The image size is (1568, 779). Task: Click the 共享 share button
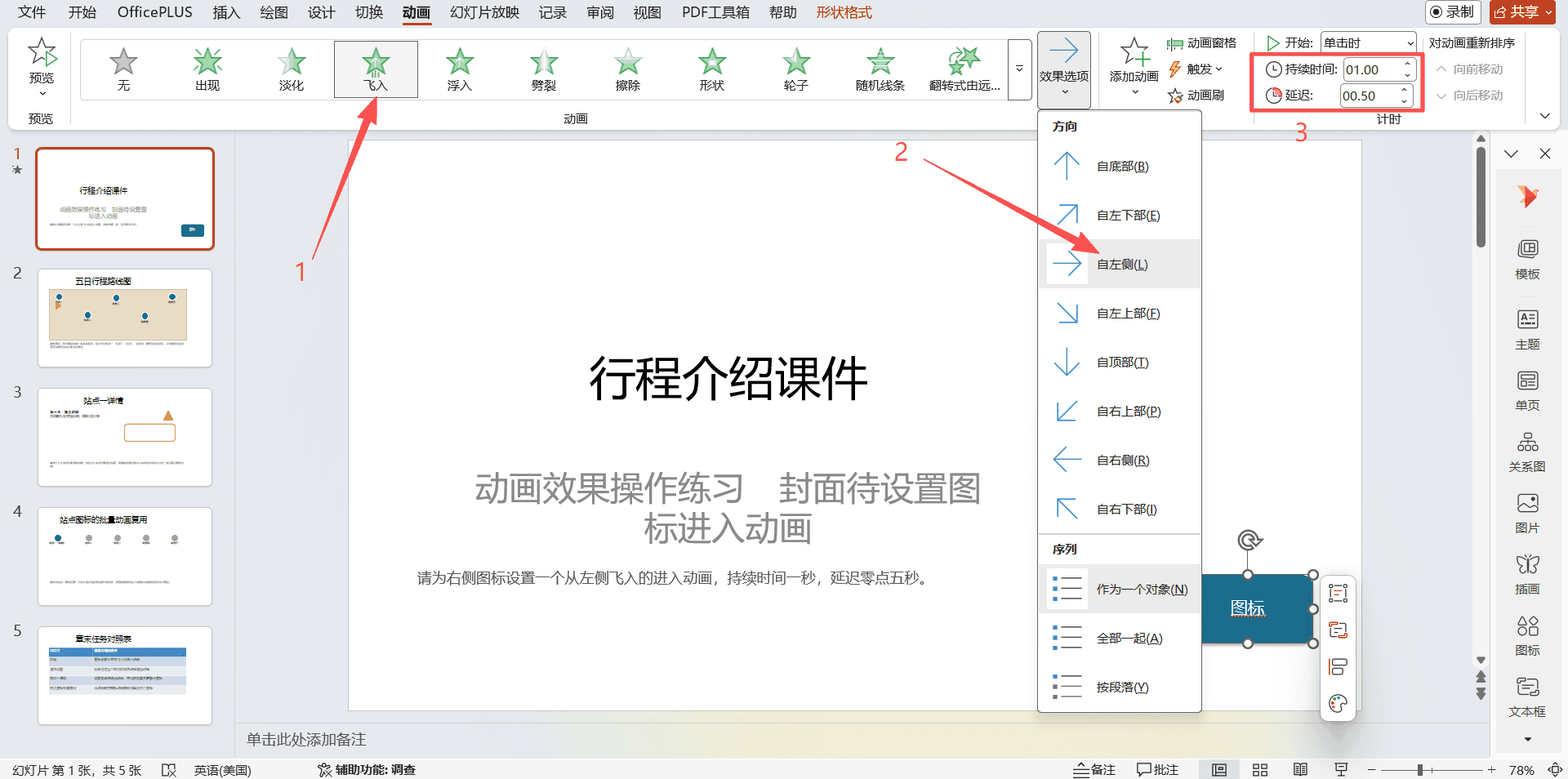[1522, 12]
